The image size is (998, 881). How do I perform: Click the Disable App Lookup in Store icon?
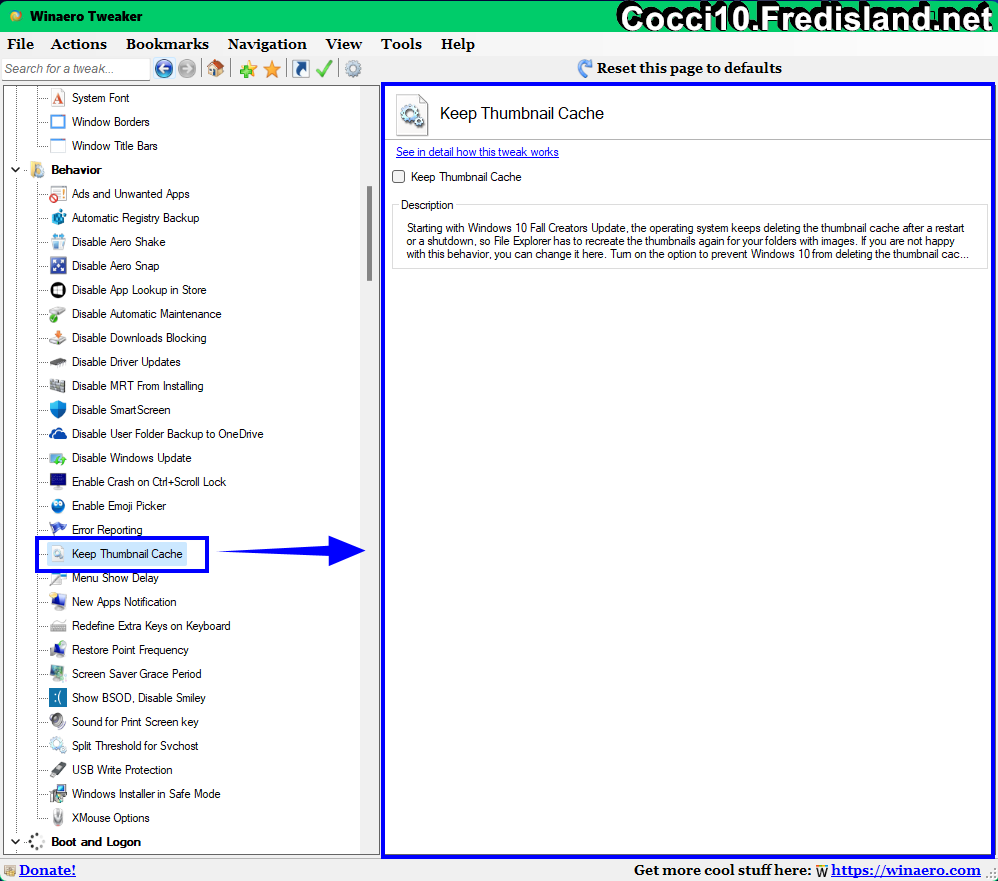[58, 290]
